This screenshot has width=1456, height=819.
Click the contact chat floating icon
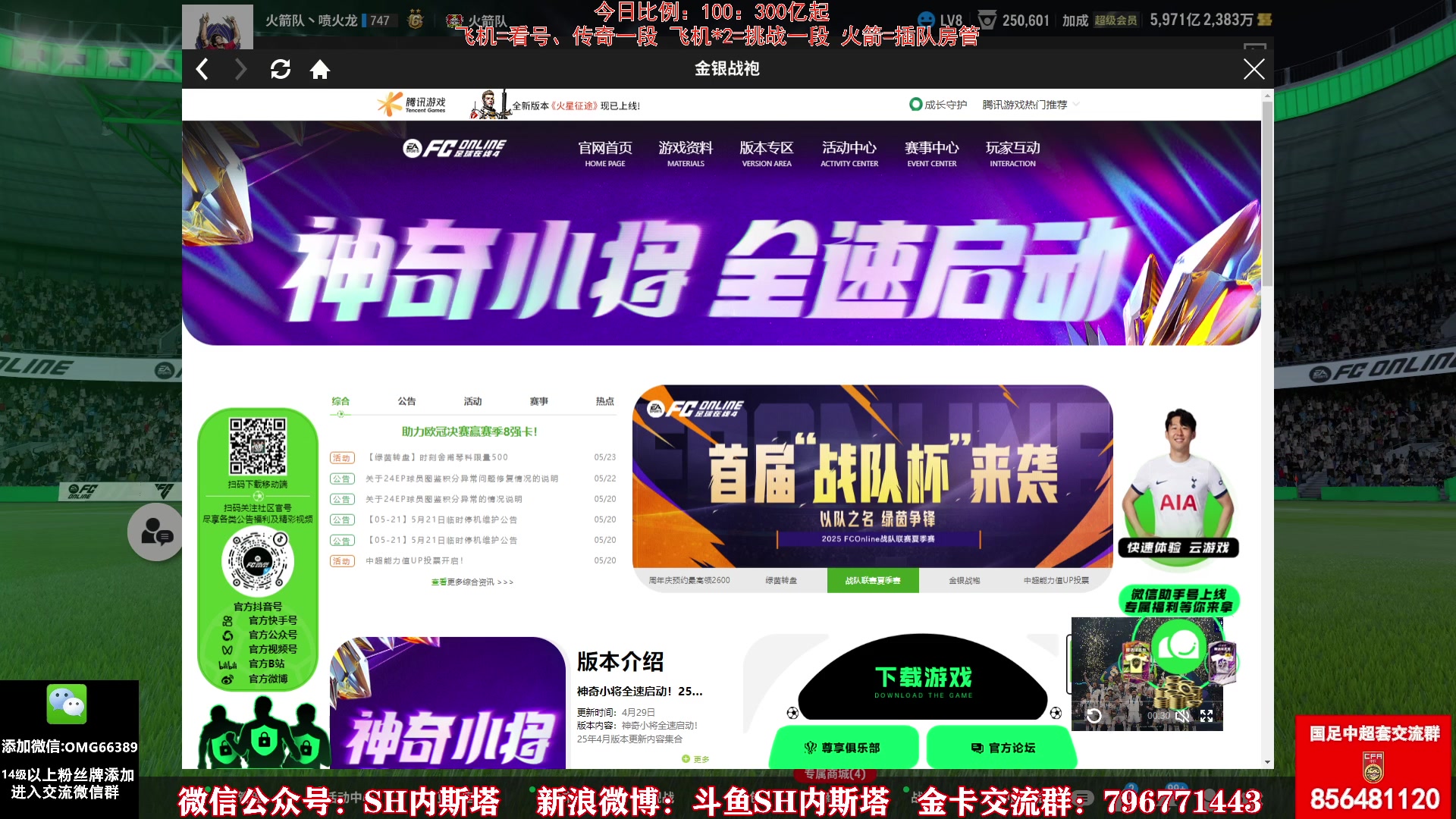155,532
